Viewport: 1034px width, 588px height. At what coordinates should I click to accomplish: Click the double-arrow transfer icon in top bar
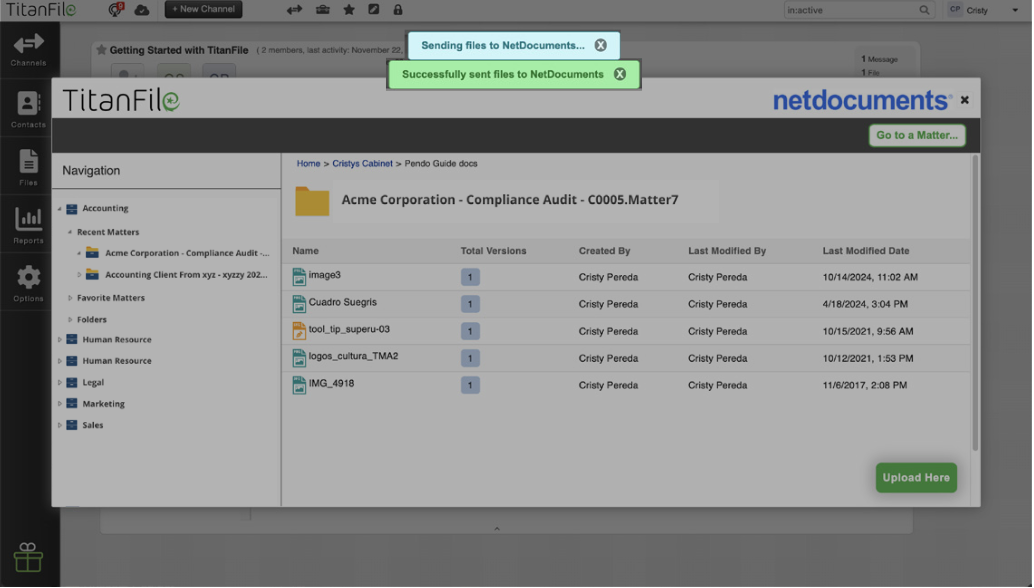pyautogui.click(x=294, y=10)
